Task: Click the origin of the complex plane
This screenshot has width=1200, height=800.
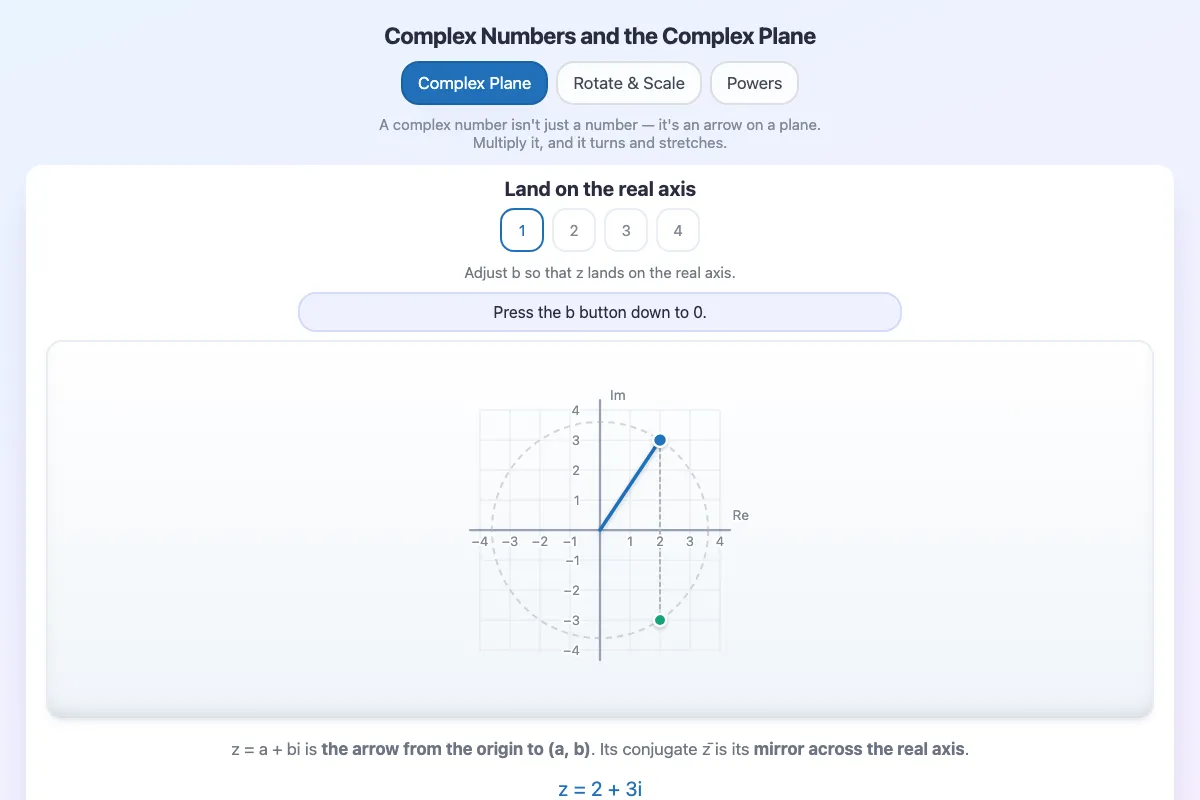Action: click(x=600, y=530)
